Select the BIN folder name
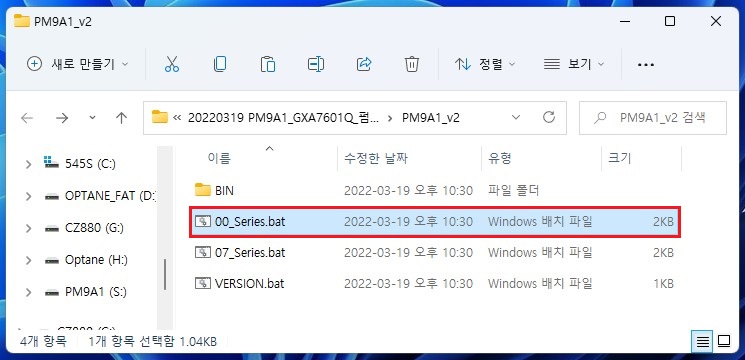Viewport: 745px width, 360px height. 224,190
